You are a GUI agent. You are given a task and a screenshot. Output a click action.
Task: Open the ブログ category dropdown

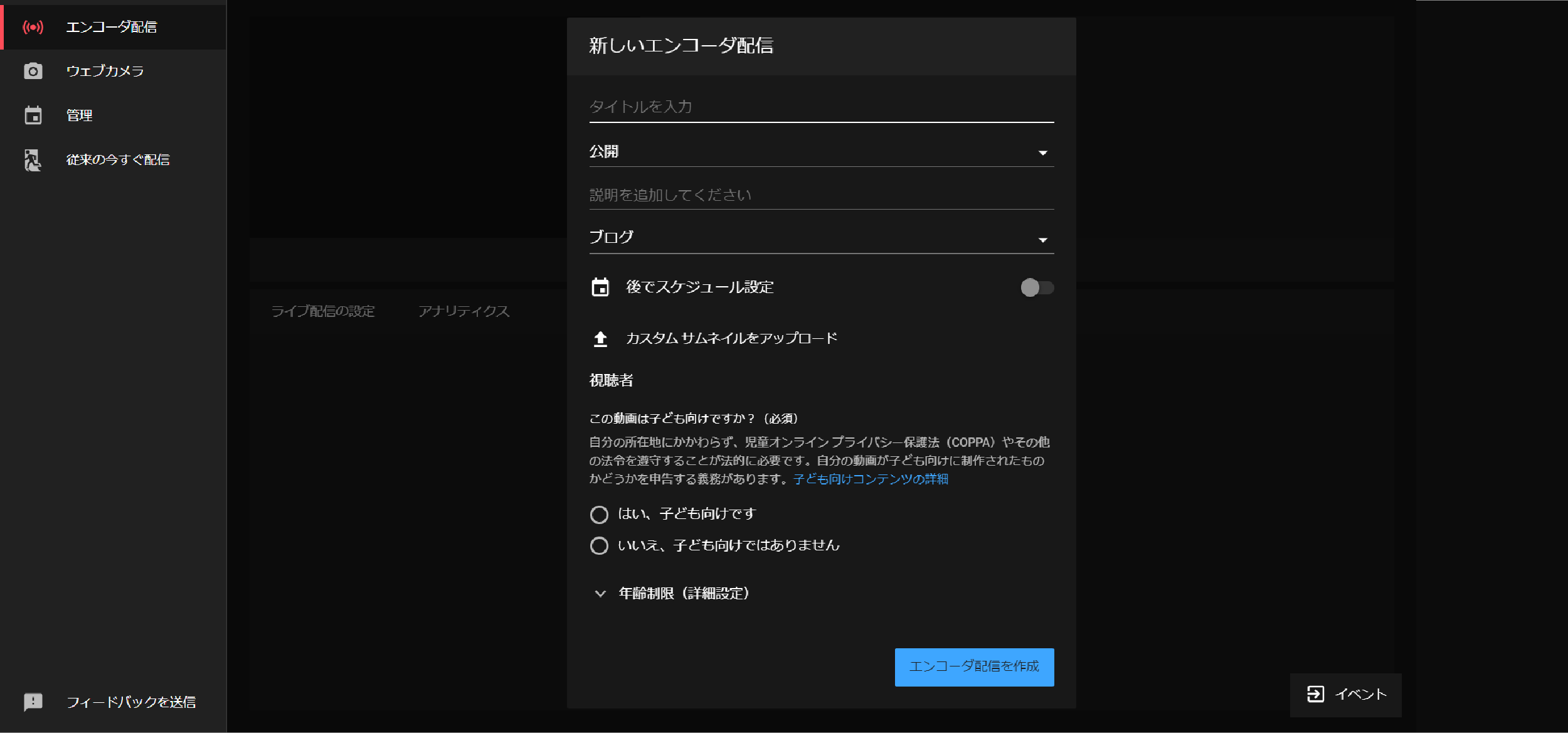[822, 238]
